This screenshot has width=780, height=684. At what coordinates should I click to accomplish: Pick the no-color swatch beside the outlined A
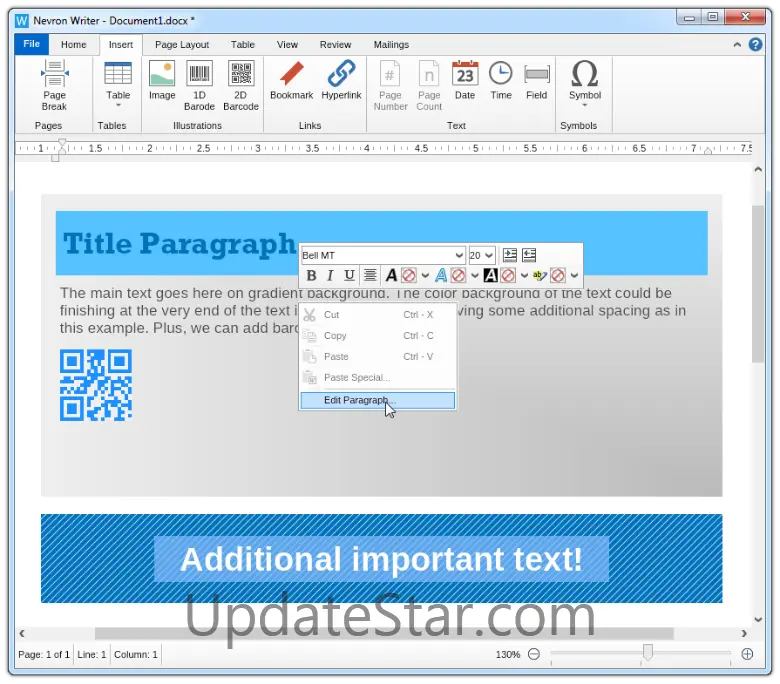[x=458, y=275]
